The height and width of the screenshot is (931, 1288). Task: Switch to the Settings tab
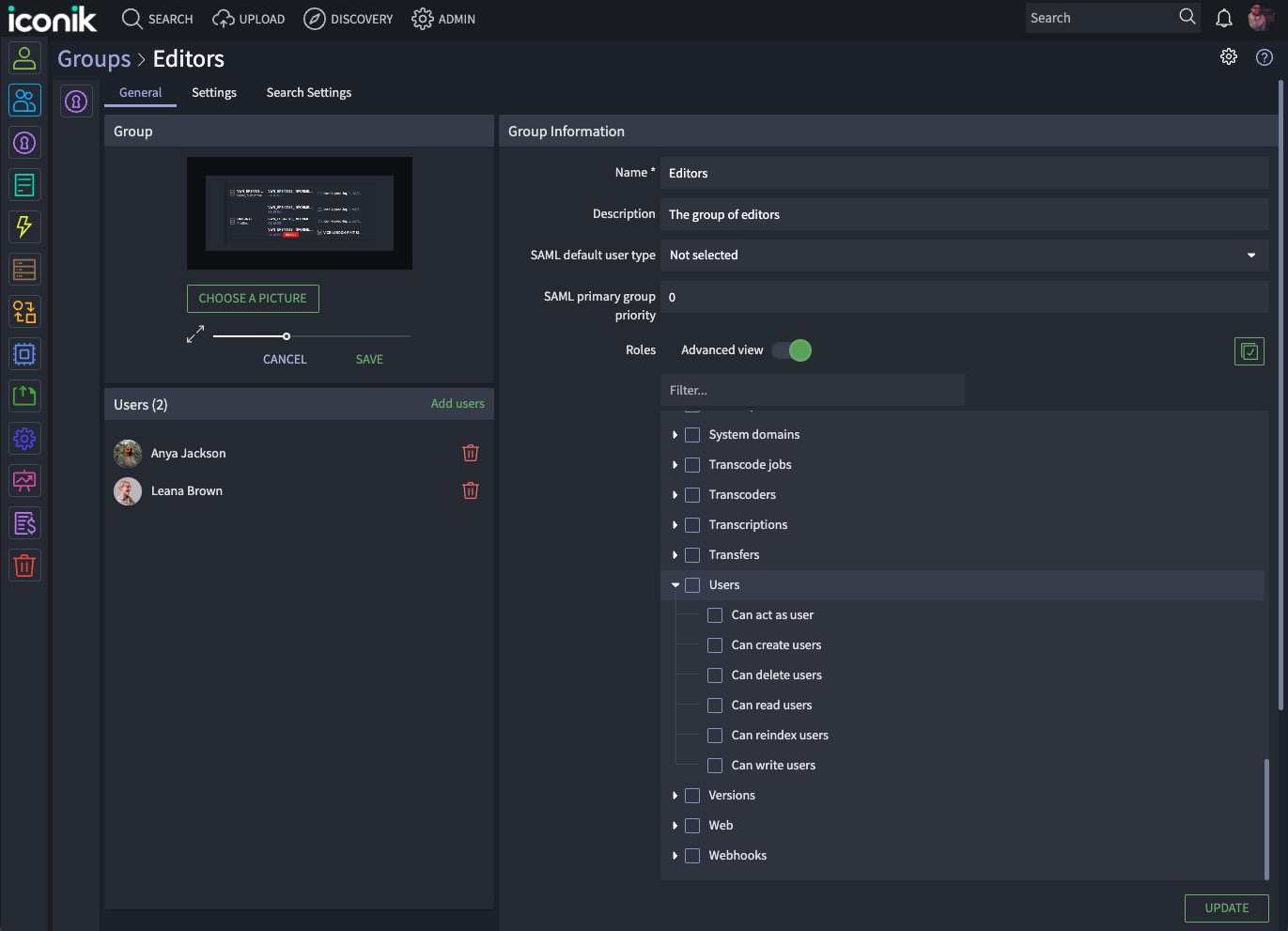pyautogui.click(x=213, y=92)
